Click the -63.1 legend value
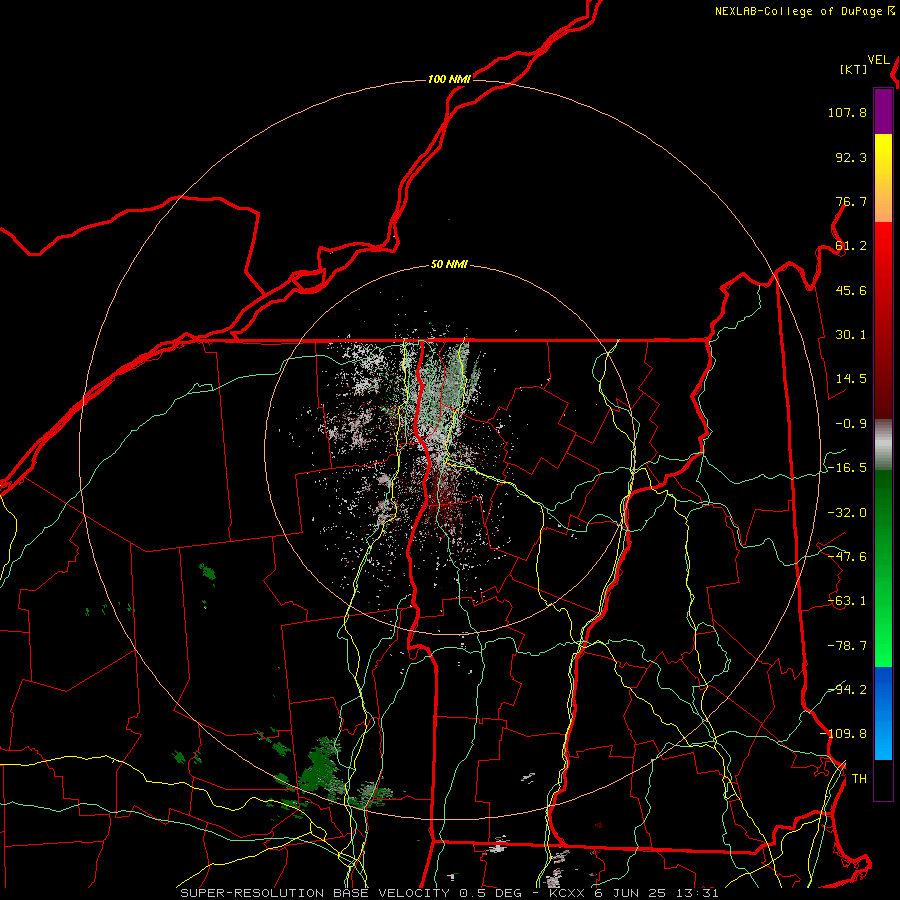 (x=847, y=601)
